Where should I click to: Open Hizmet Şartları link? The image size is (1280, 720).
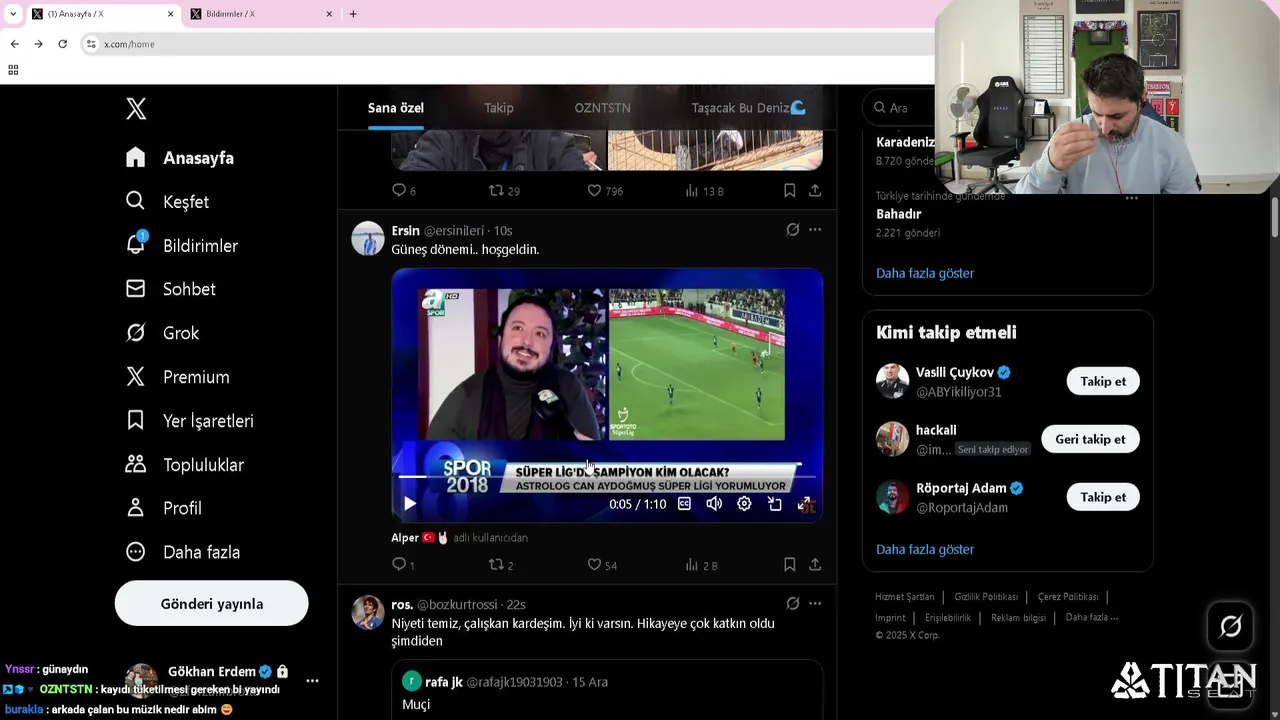[905, 597]
